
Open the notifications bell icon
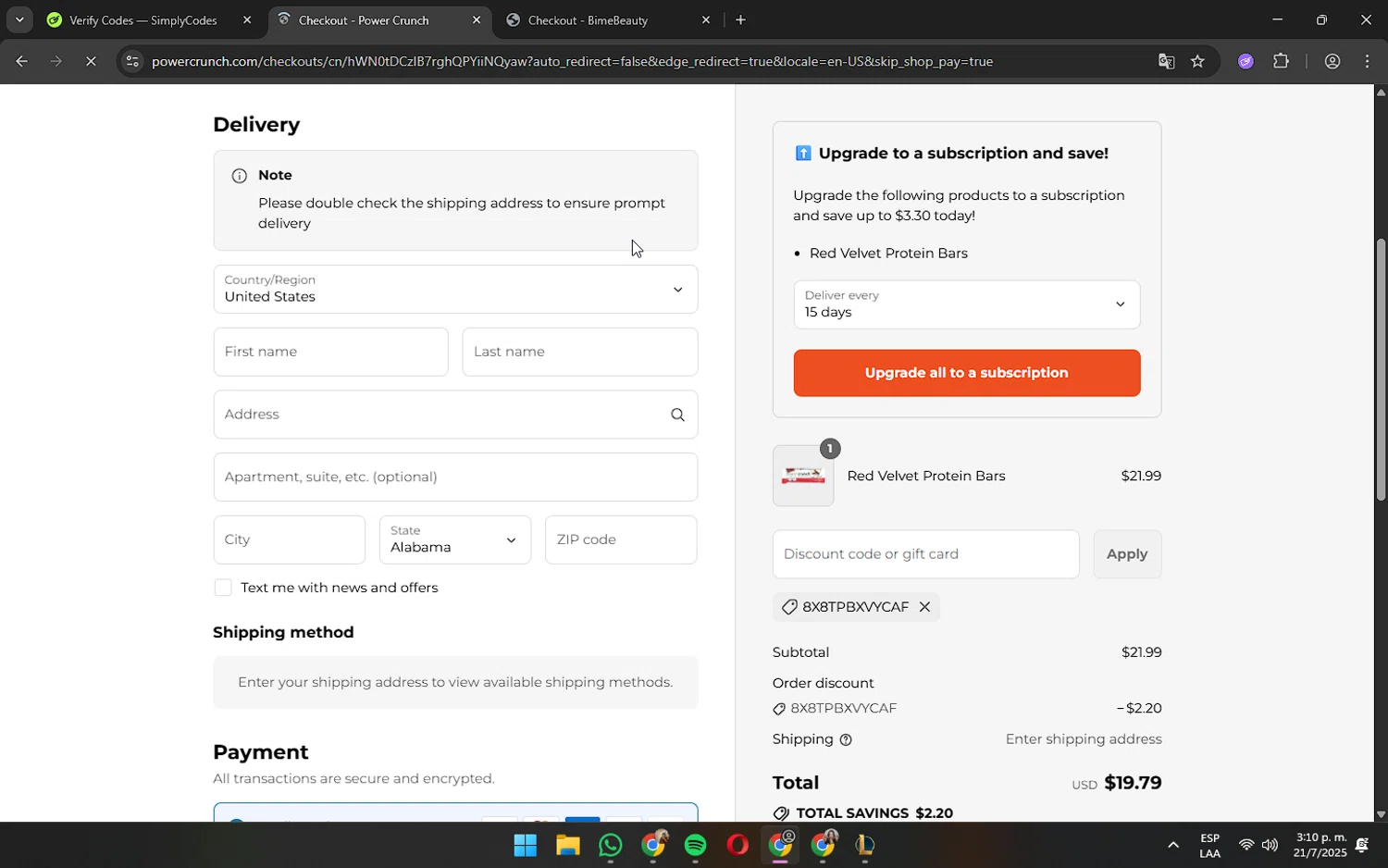click(x=1362, y=845)
